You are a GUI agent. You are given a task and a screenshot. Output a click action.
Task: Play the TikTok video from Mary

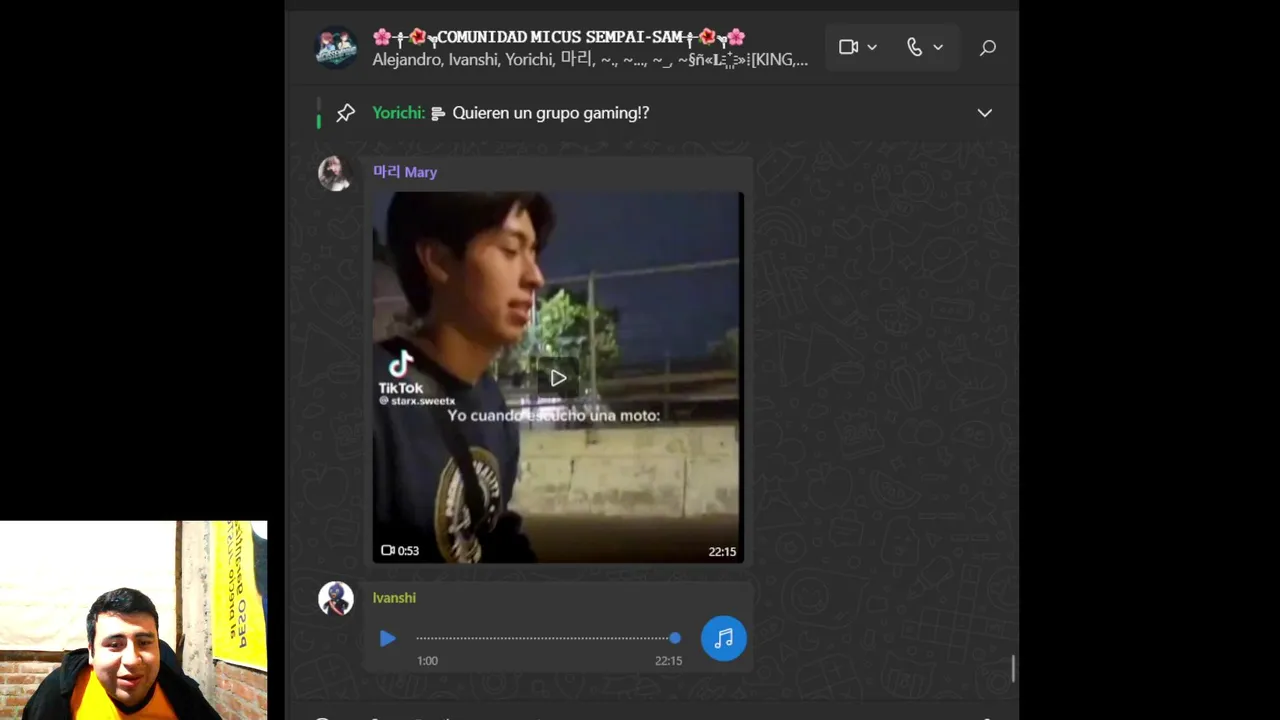click(558, 378)
